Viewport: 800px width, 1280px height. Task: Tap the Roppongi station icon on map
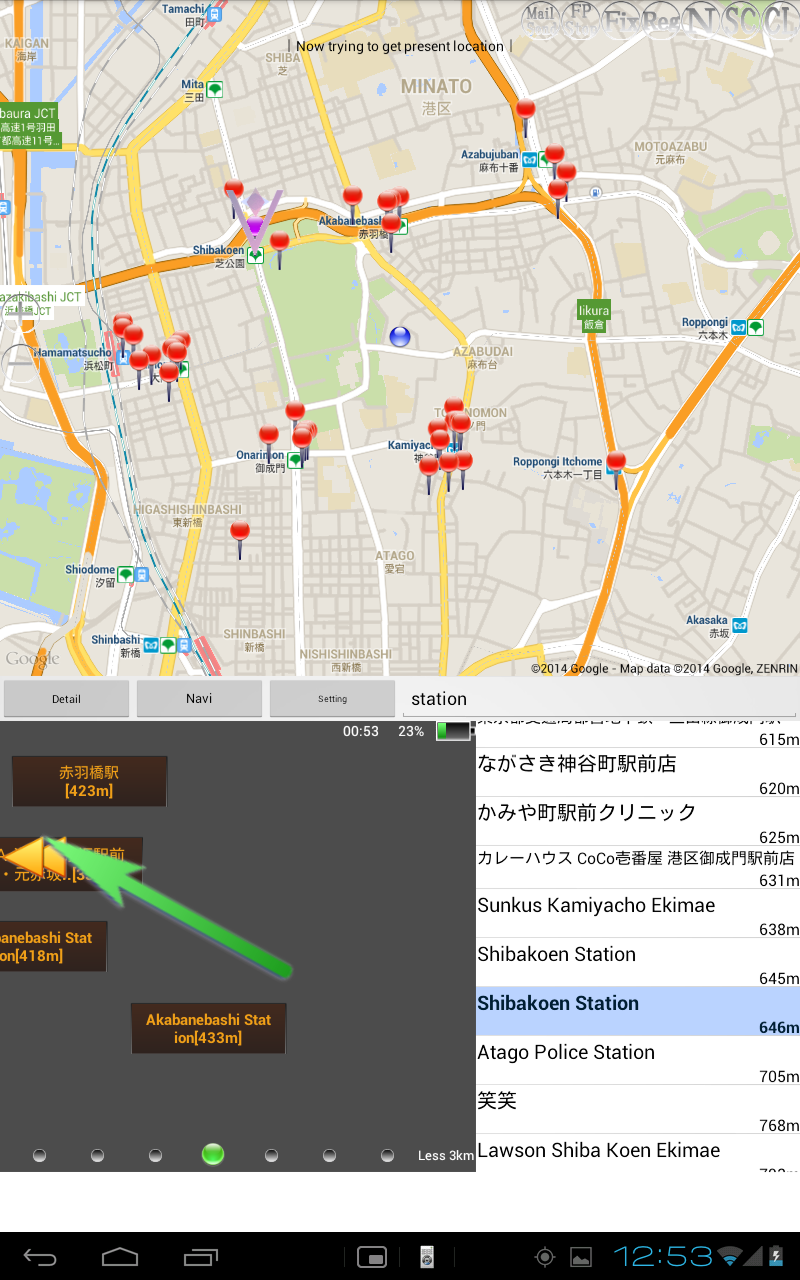coord(746,327)
